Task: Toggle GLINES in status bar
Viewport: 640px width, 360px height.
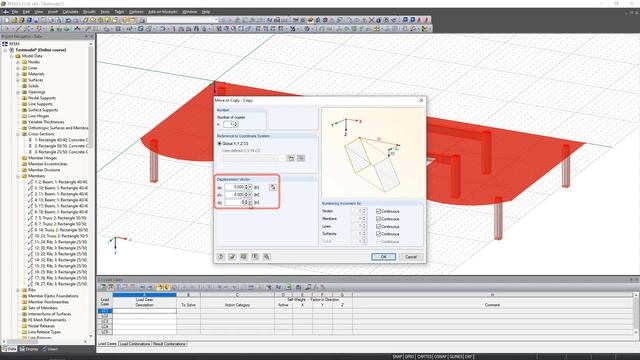Action: 456,357
